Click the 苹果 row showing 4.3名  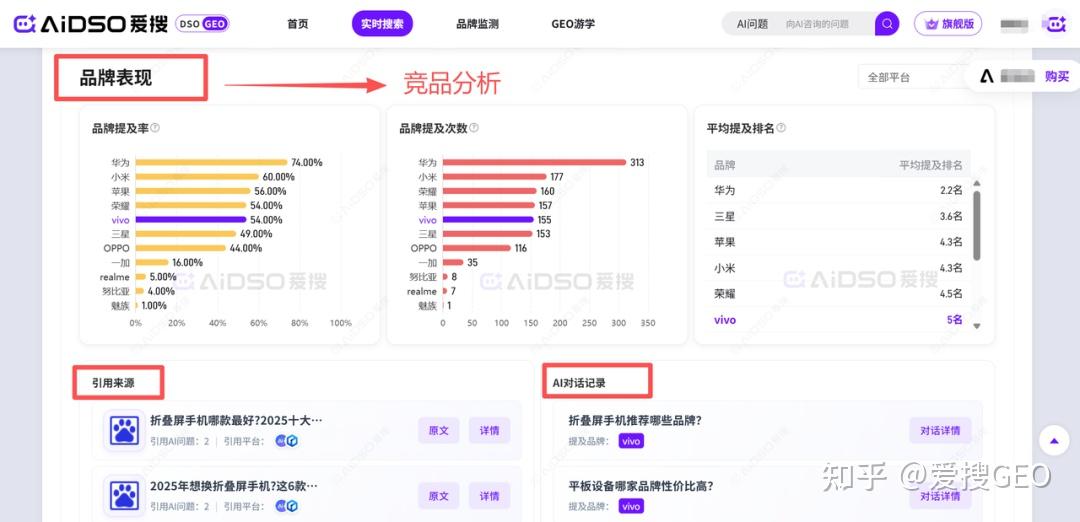(x=838, y=242)
